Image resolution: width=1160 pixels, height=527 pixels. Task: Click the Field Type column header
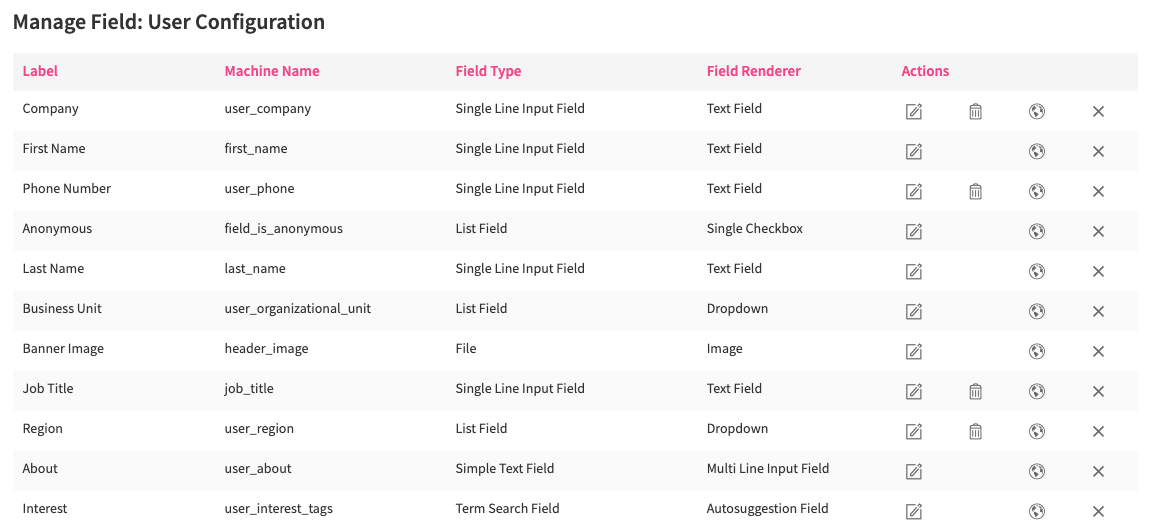[488, 71]
